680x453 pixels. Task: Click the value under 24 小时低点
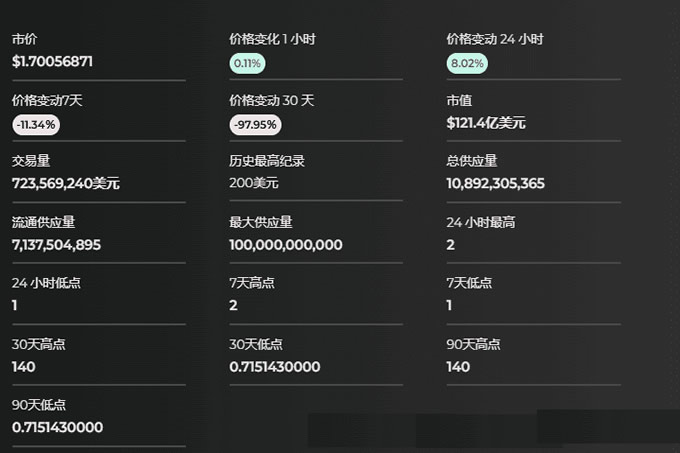pyautogui.click(x=16, y=306)
